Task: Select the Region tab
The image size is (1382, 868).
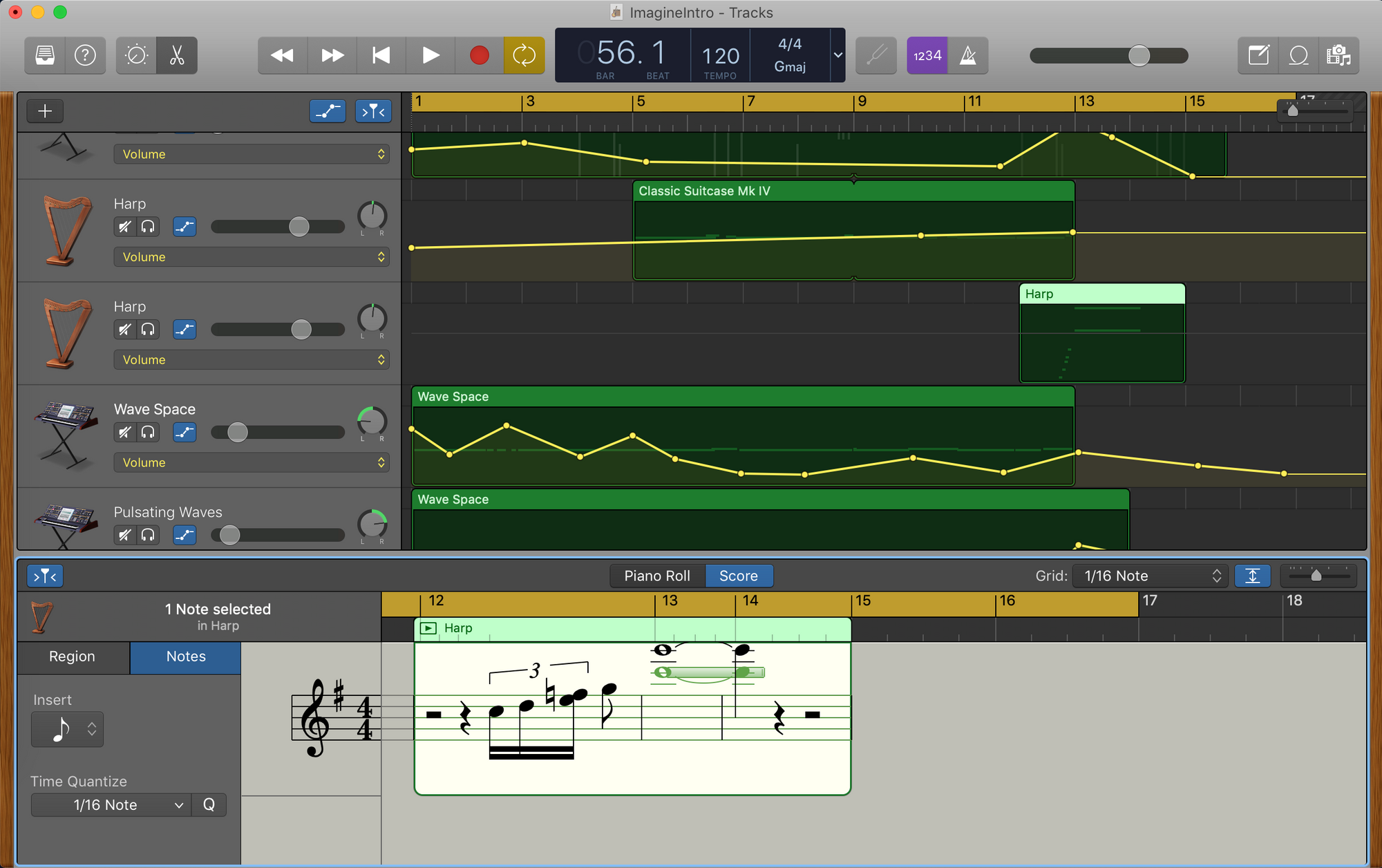Action: coord(72,657)
